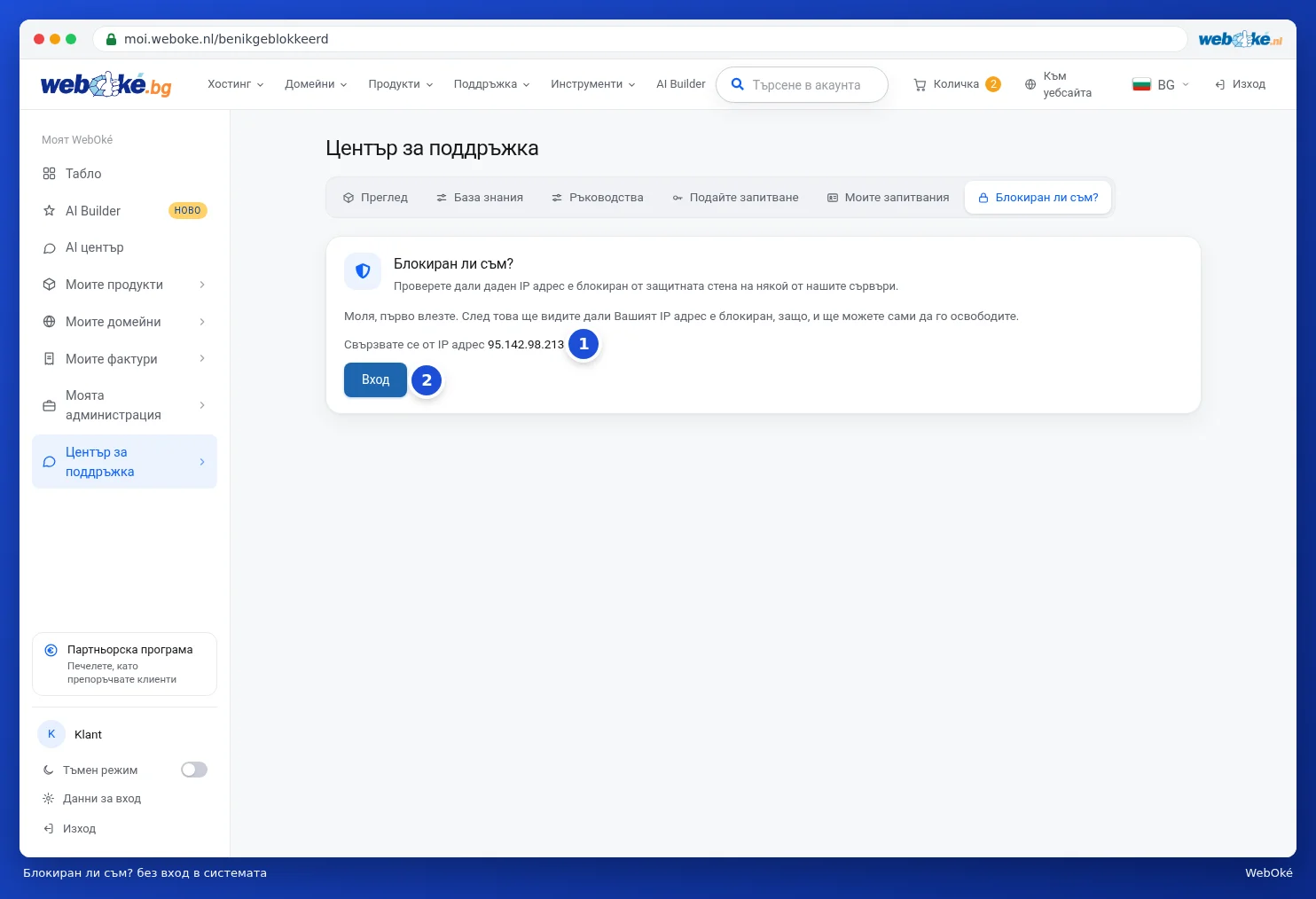The height and width of the screenshot is (899, 1316).
Task: Open AI Builder link in top navigation
Action: pos(681,84)
